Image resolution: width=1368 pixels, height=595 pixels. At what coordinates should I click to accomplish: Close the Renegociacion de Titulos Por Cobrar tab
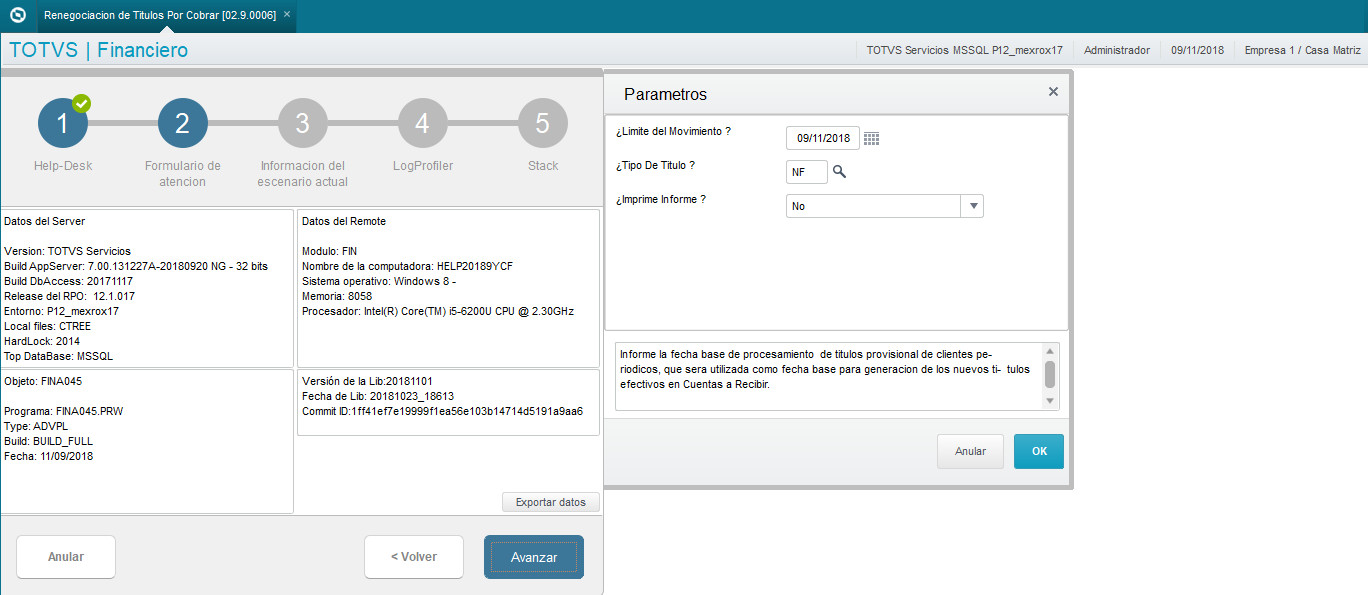tap(287, 15)
